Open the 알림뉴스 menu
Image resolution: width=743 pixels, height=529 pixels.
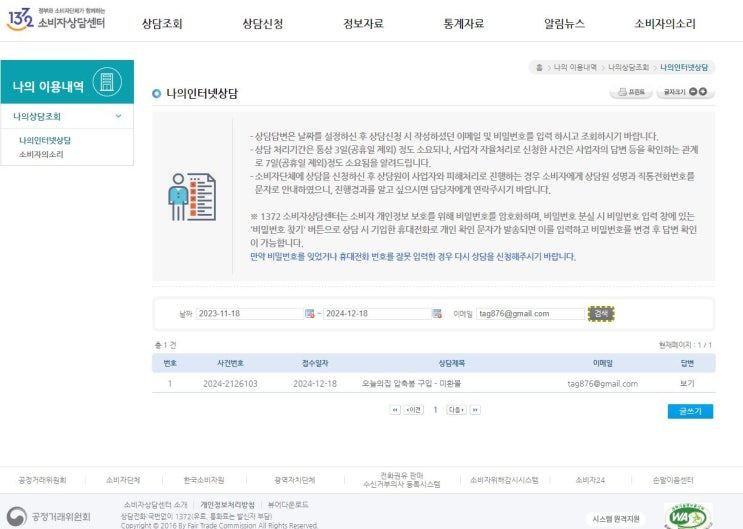[564, 24]
